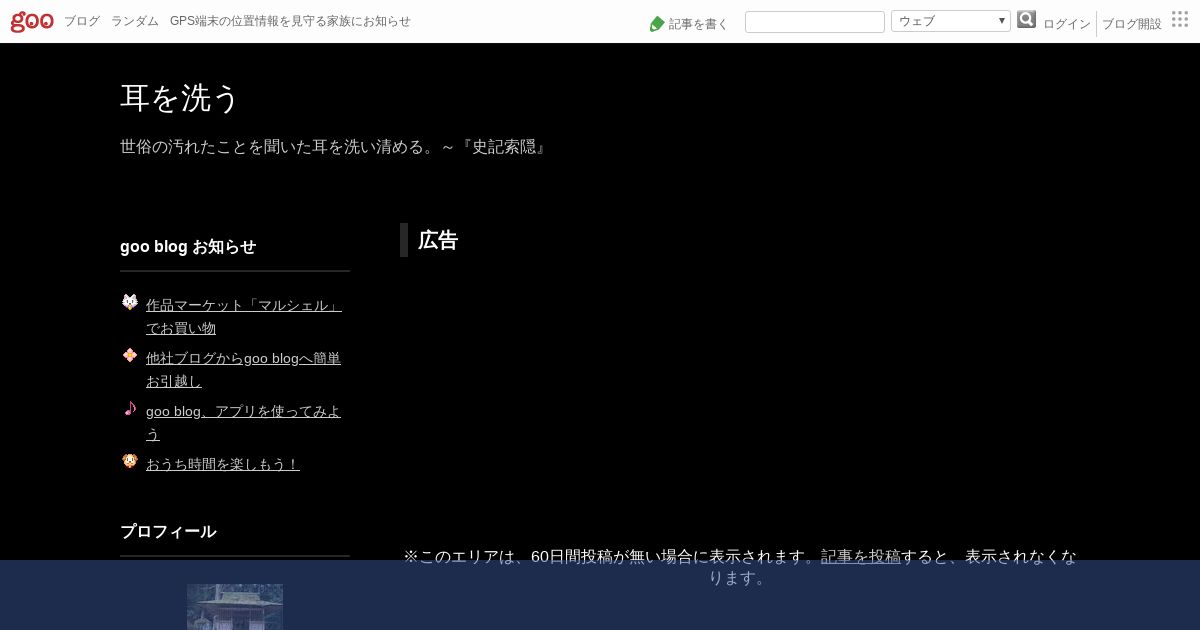Open 作品マーケット「マルシェル」でお買い物 link
The height and width of the screenshot is (630, 1200).
pyautogui.click(x=244, y=316)
